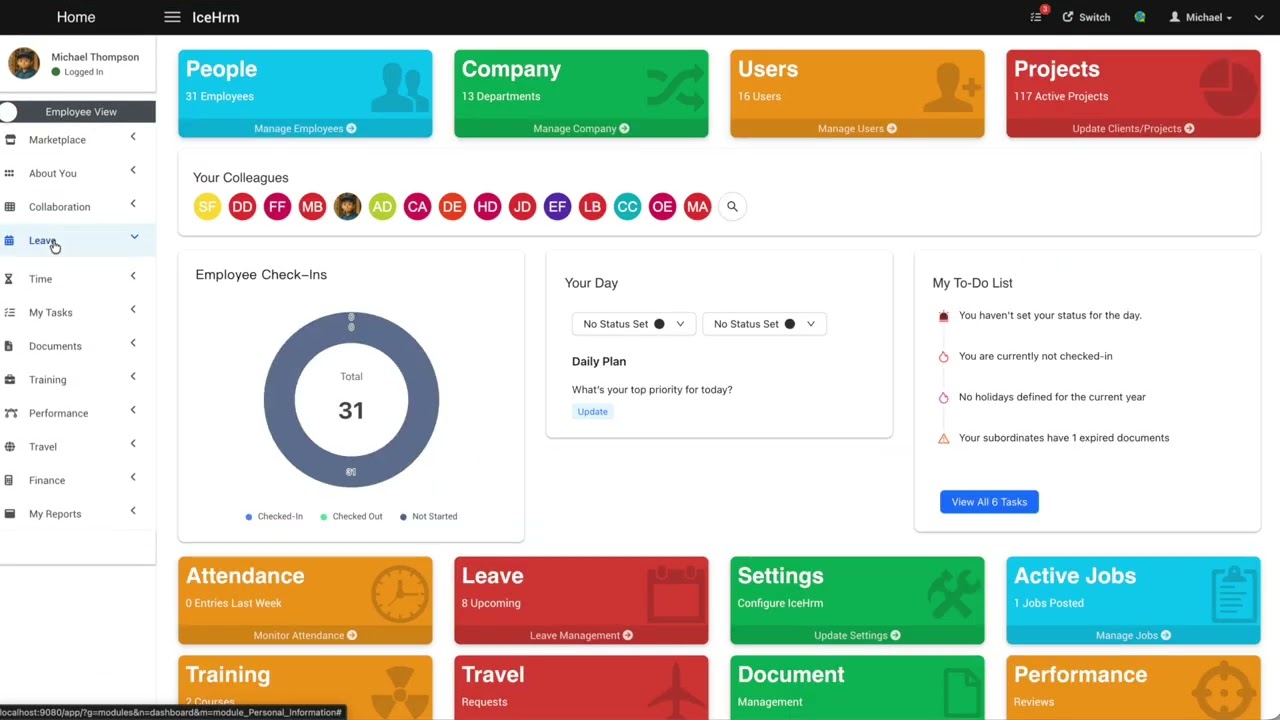Screen dimensions: 1280x720
Task: Click the Training briefcase icon in sidebar
Action: coord(9,380)
